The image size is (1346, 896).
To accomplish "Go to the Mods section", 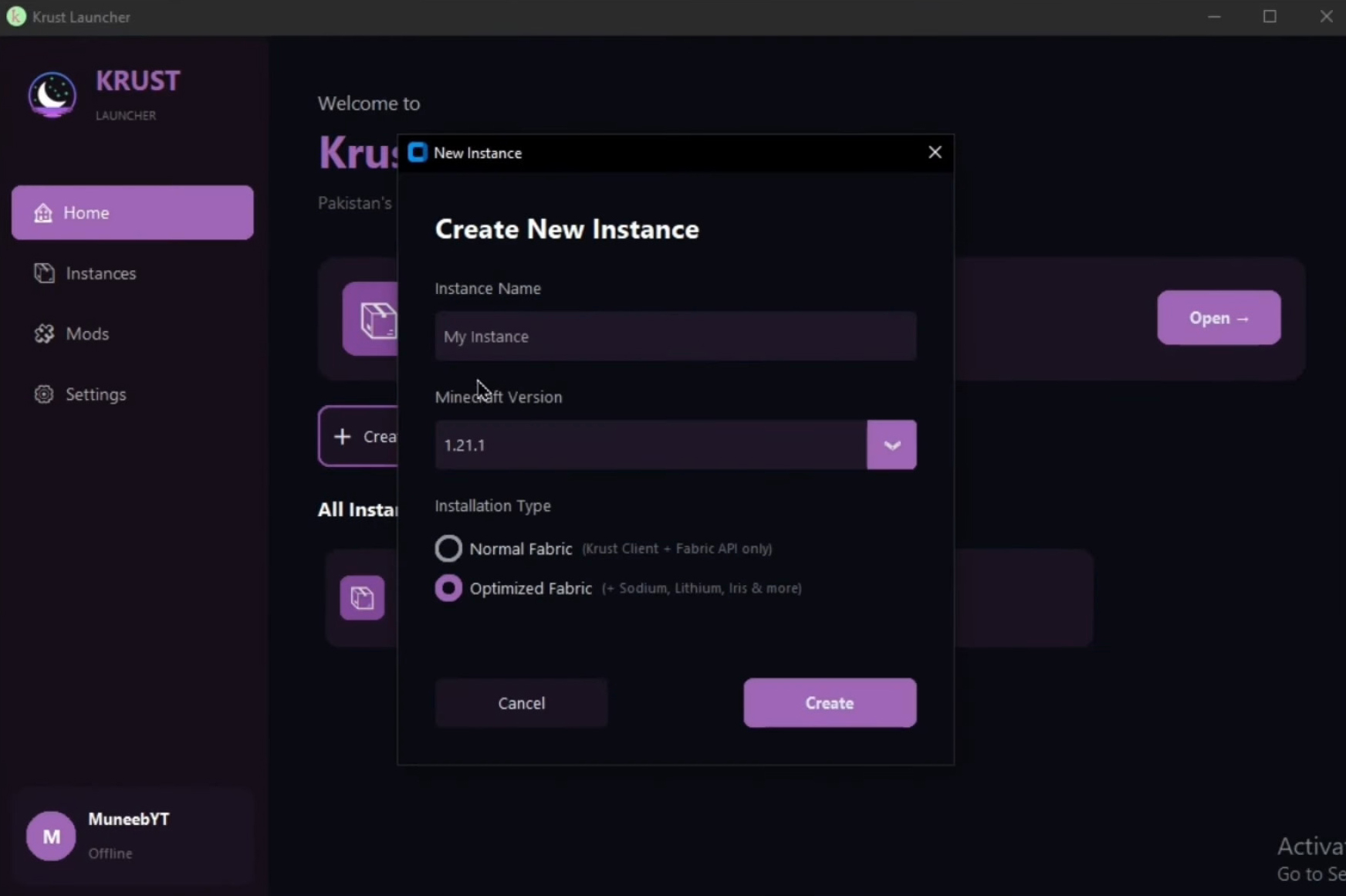I will pyautogui.click(x=87, y=334).
